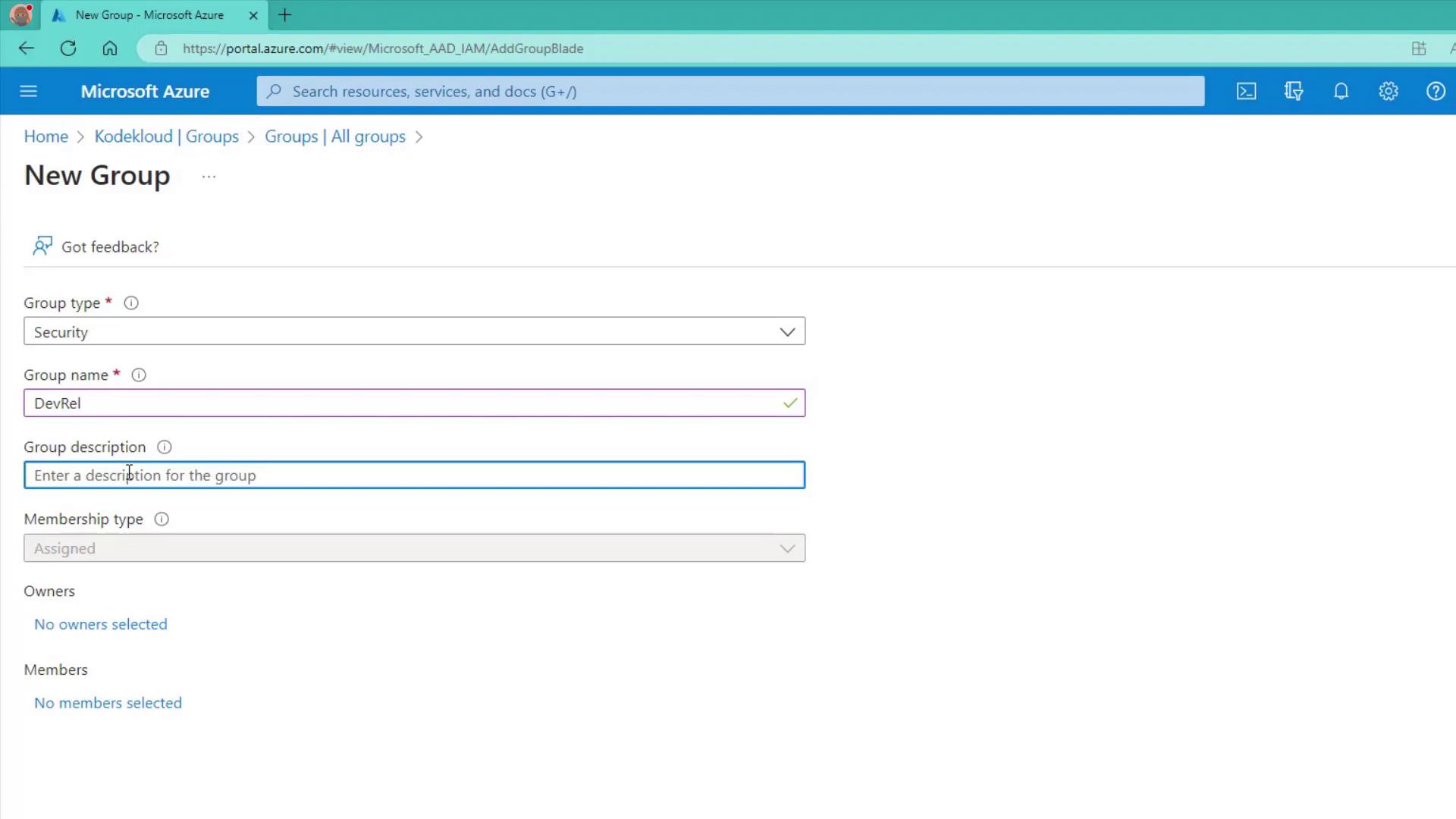Open the notifications bell
This screenshot has height=819, width=1456.
pos(1341,91)
